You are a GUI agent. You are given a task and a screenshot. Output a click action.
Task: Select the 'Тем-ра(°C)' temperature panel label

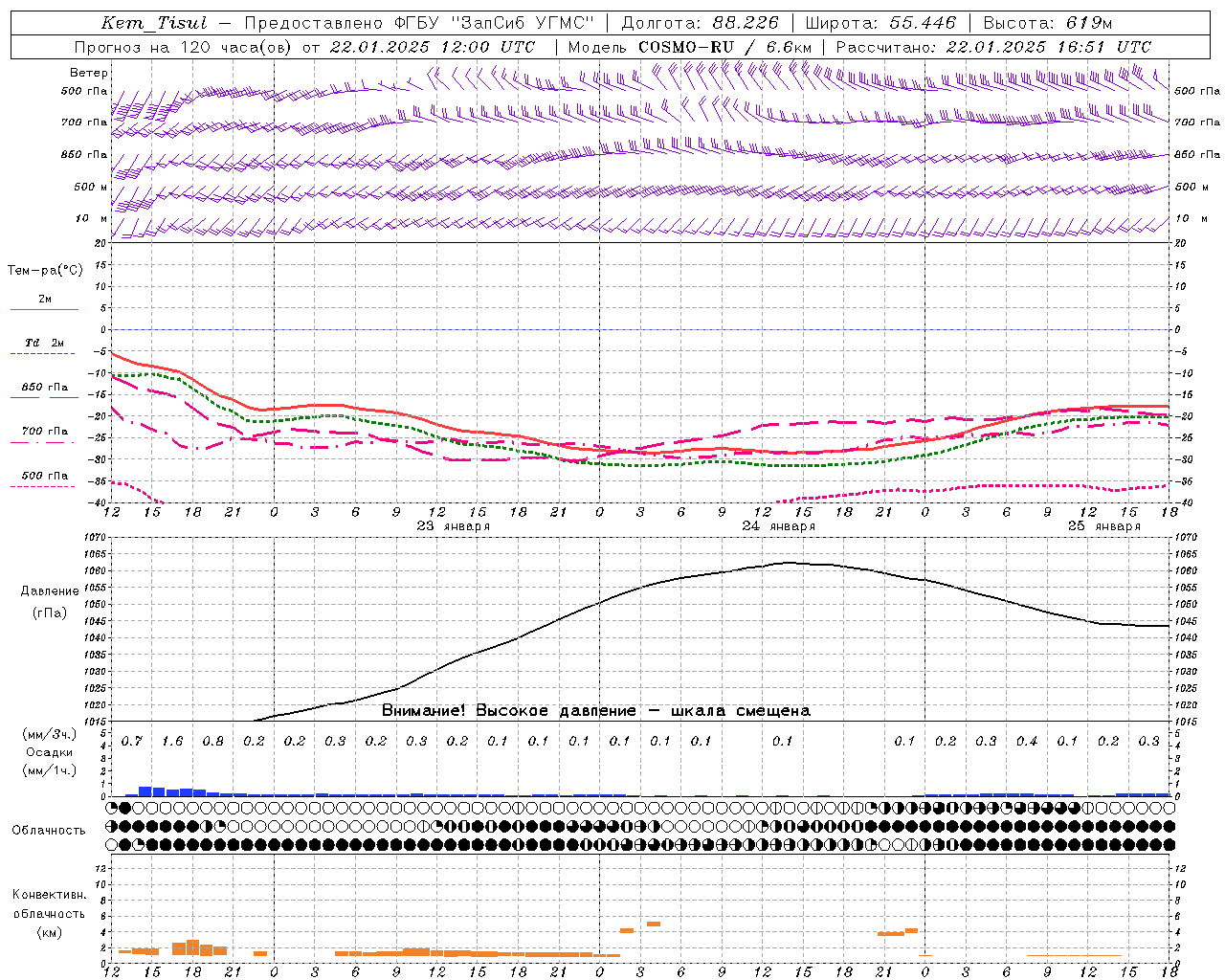coord(45,271)
